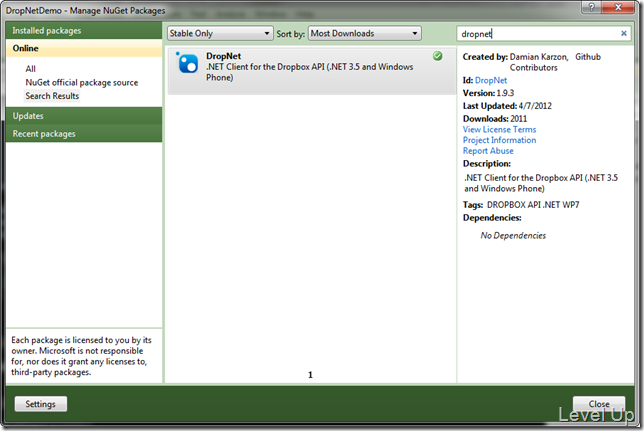Click the Description text in details pane
Image resolution: width=644 pixels, height=431 pixels.
[x=541, y=183]
